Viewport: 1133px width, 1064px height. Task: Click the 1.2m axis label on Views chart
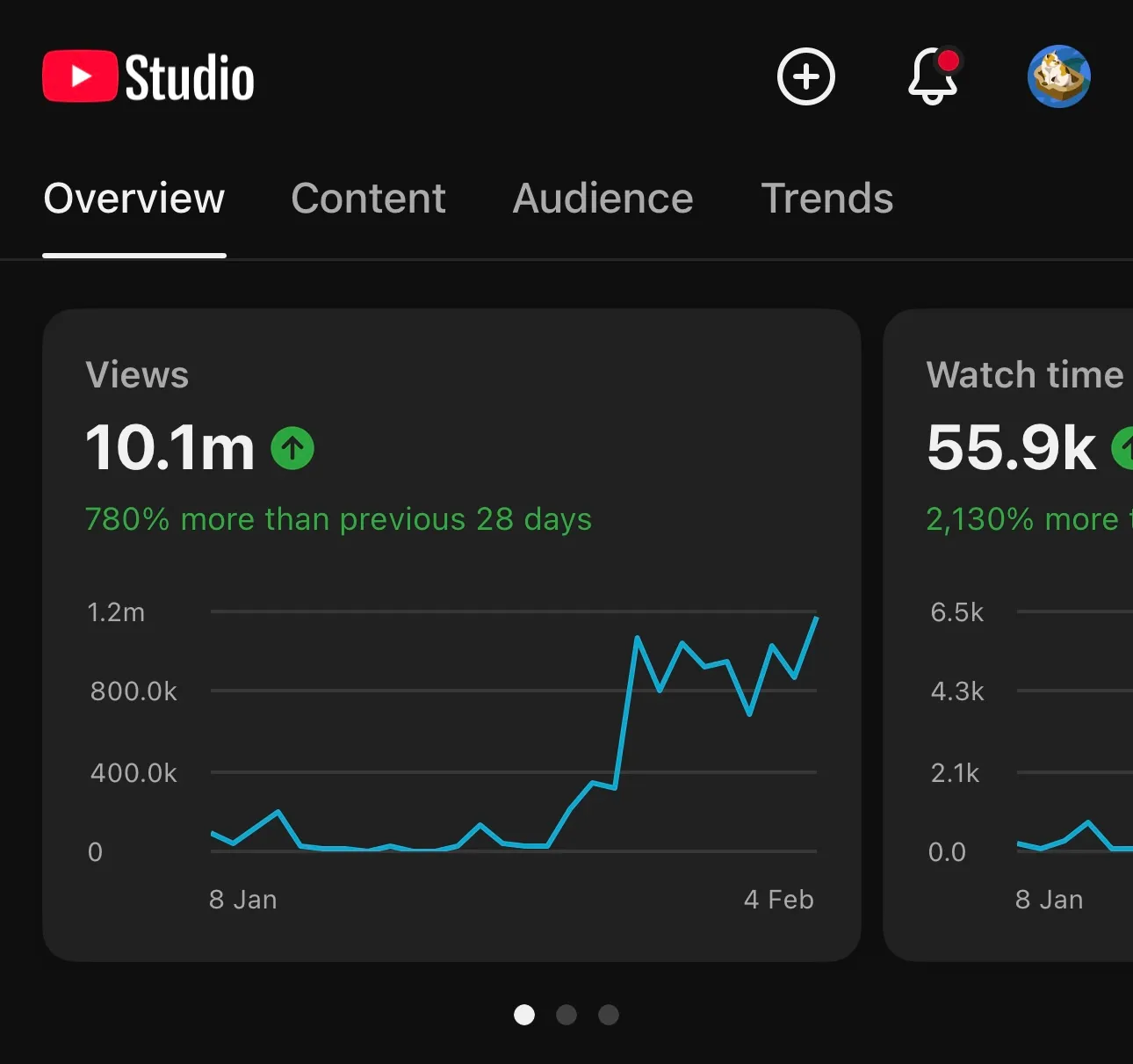click(x=116, y=612)
